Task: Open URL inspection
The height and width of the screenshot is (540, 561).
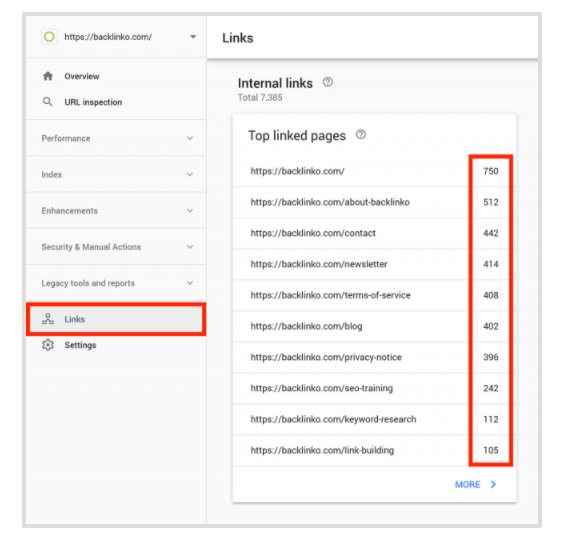Action: pyautogui.click(x=93, y=102)
